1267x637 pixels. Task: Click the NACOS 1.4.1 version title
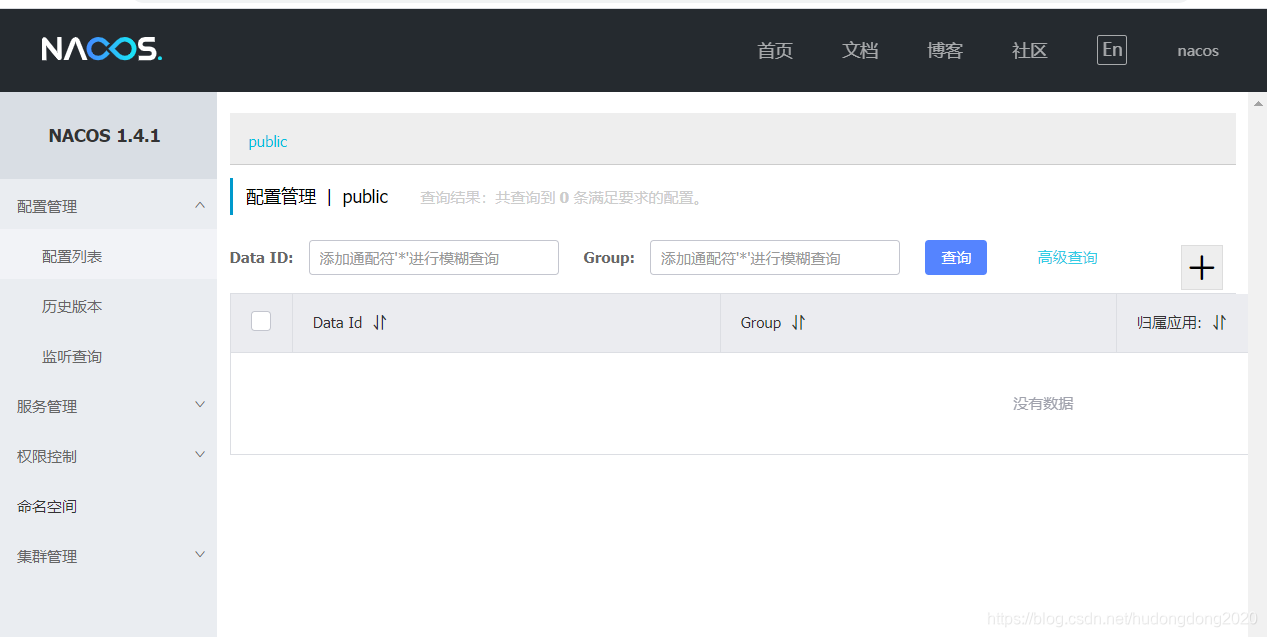(105, 136)
